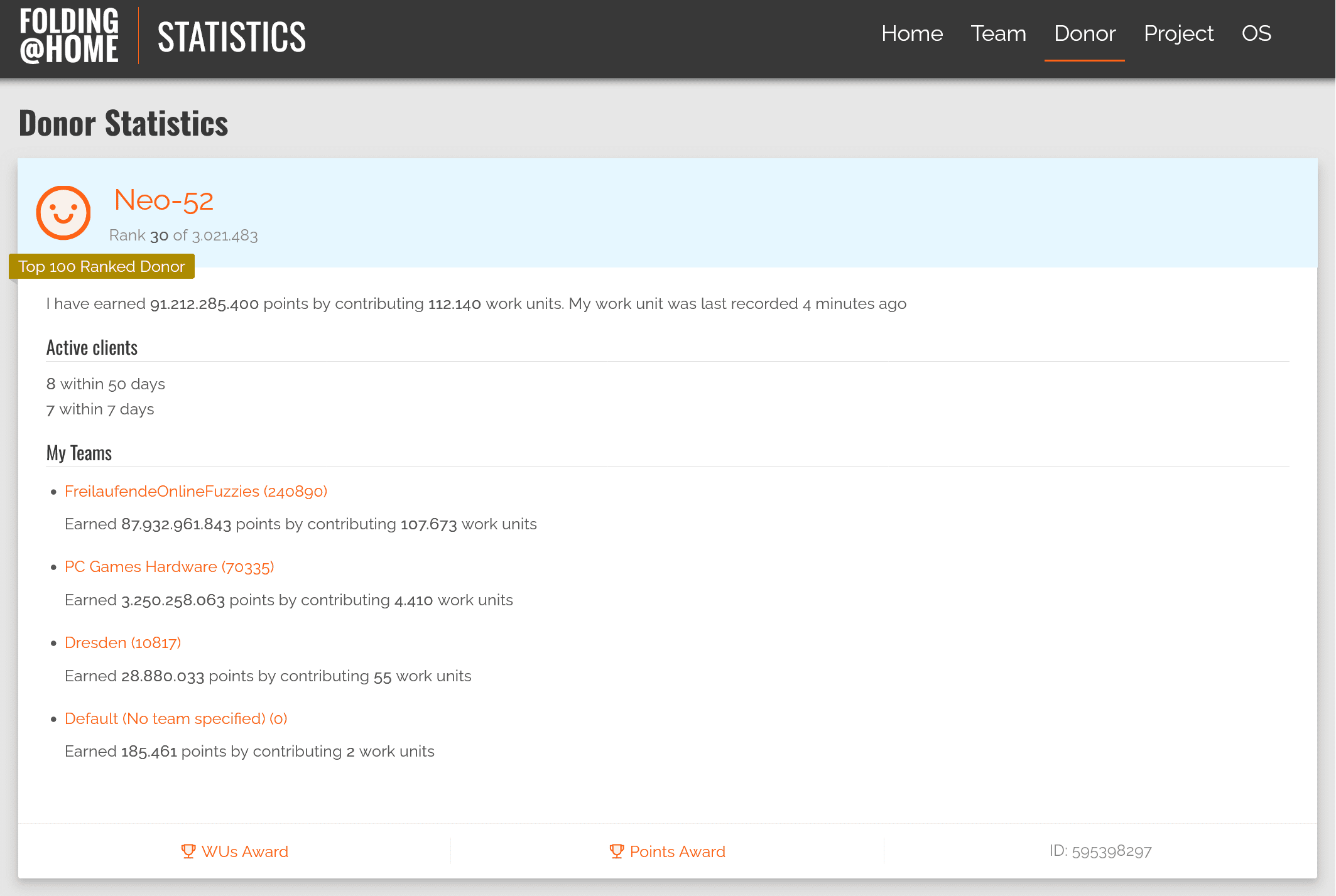The height and width of the screenshot is (896, 1336).
Task: Open the FreilaufendeOnlineFuzzies team link
Action: tap(196, 491)
